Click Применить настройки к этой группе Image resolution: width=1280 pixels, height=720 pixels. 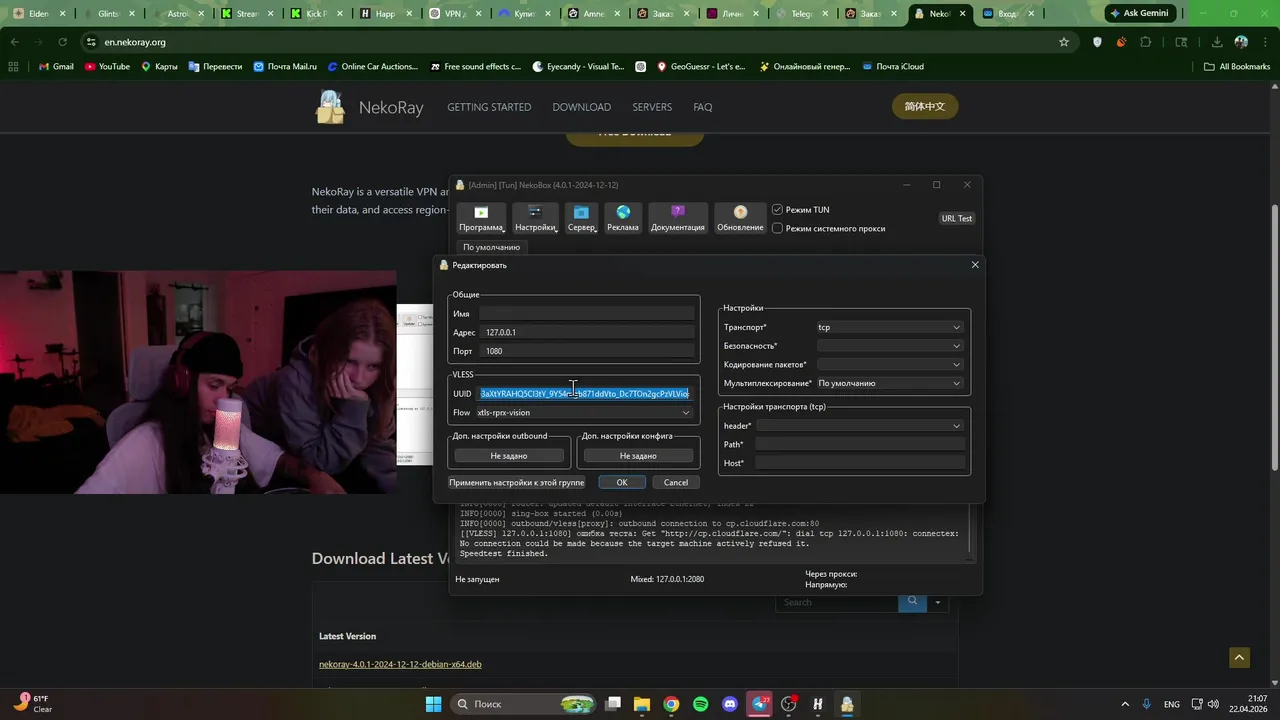[517, 482]
